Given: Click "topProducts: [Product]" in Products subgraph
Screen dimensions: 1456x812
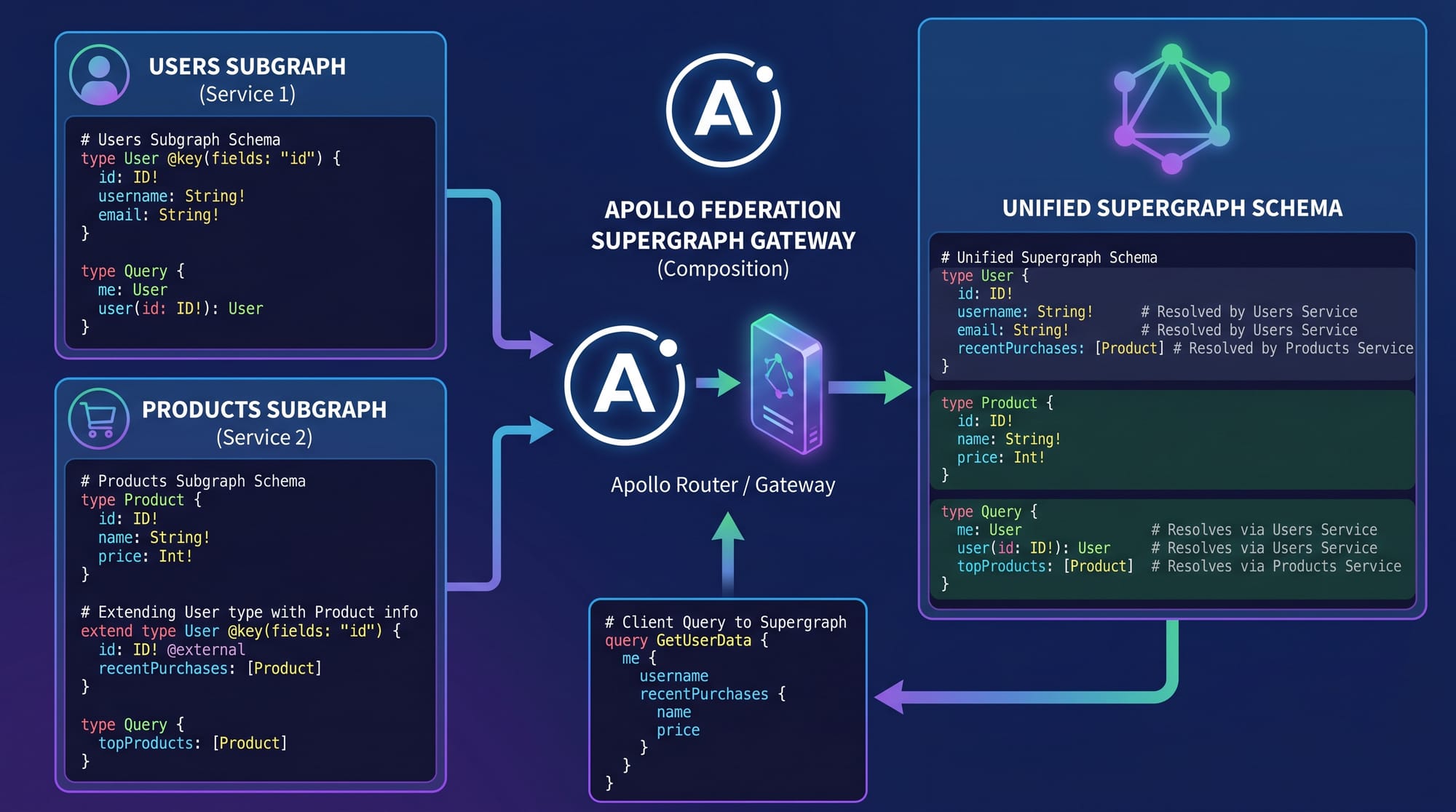Looking at the screenshot, I should point(193,743).
